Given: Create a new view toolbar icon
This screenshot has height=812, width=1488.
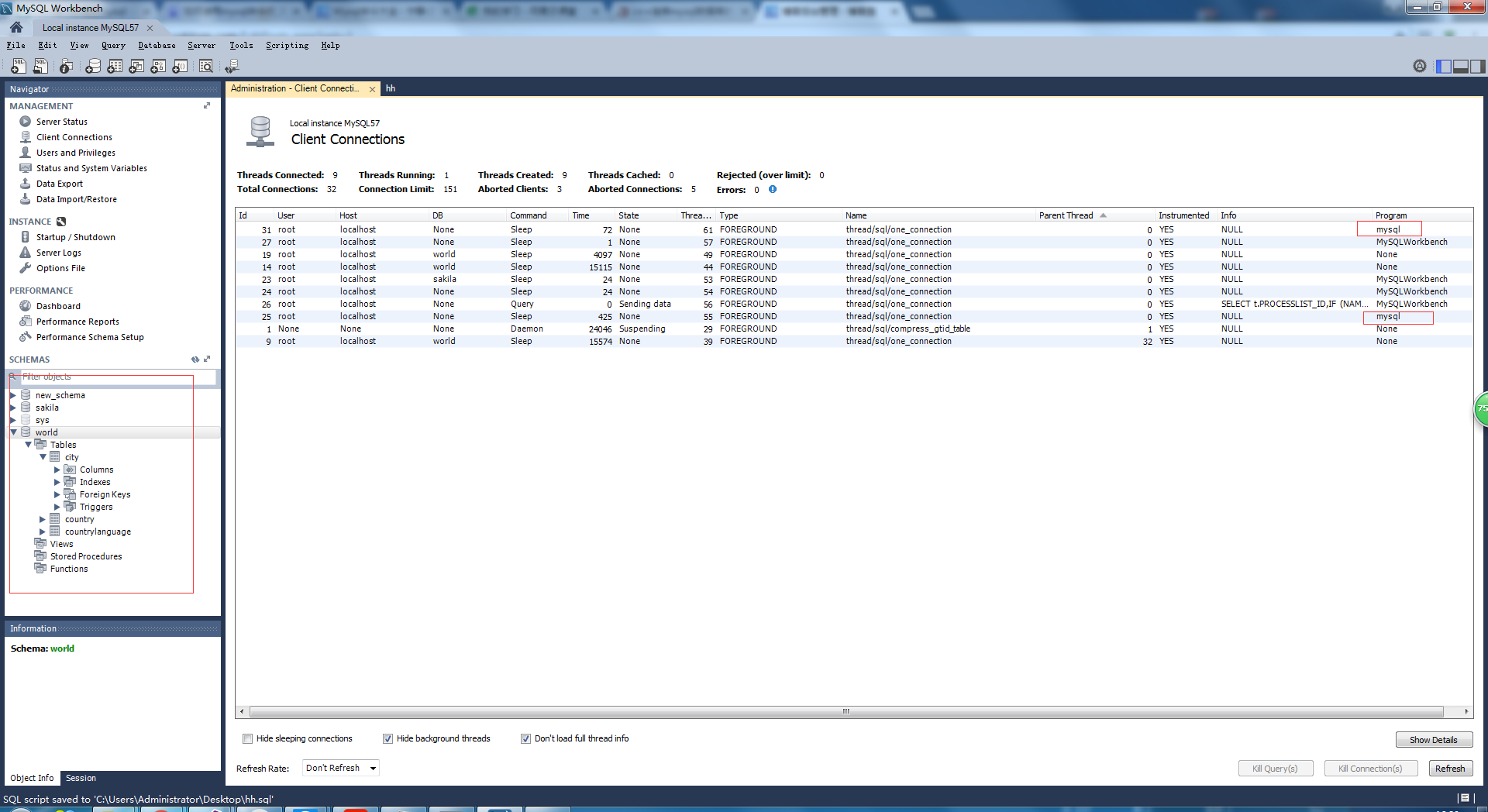Looking at the screenshot, I should point(136,67).
